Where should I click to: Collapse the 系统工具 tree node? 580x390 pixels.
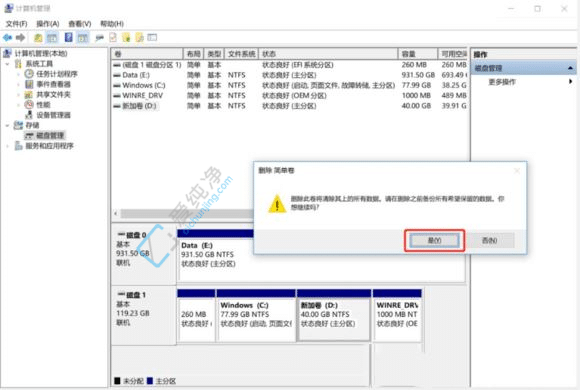[x=8, y=64]
